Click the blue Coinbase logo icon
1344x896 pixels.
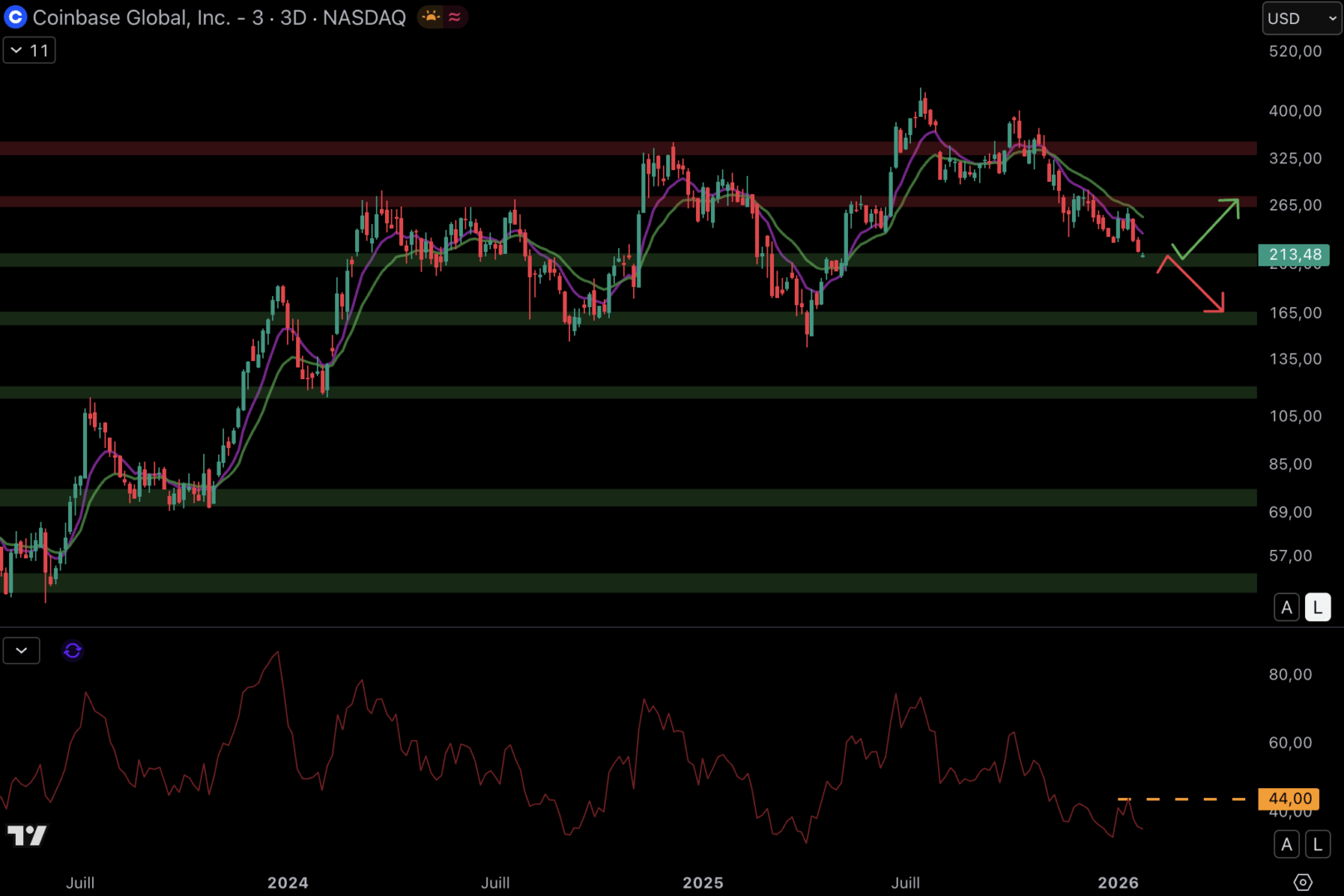click(16, 17)
